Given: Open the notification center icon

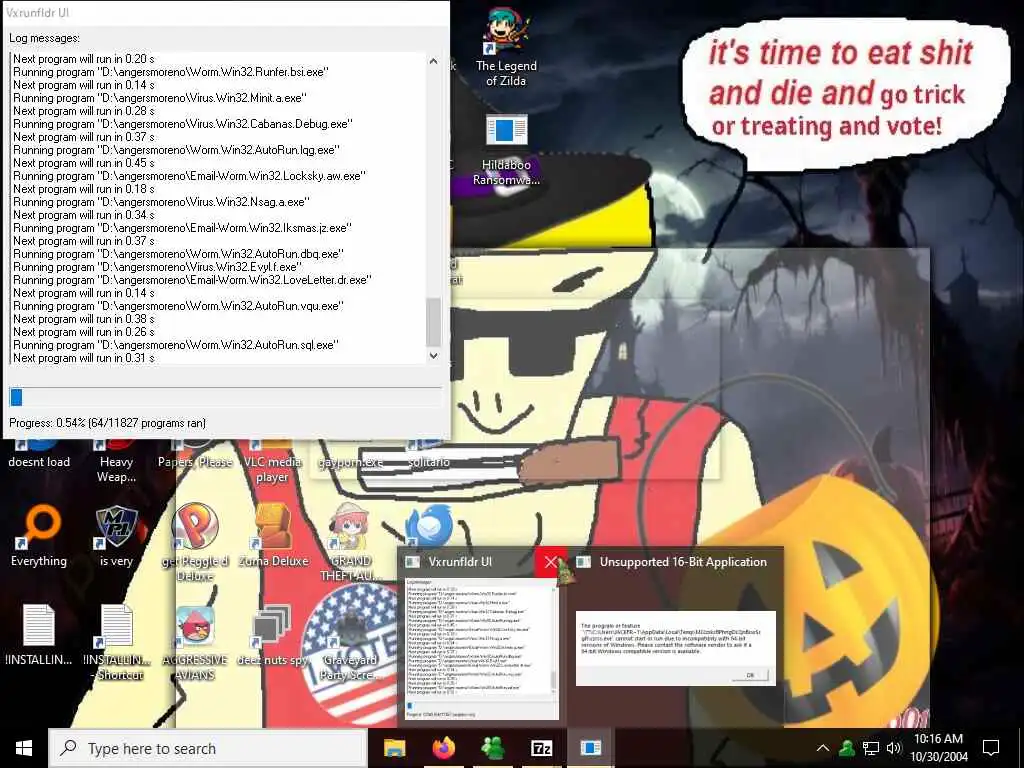Looking at the screenshot, I should [x=991, y=748].
